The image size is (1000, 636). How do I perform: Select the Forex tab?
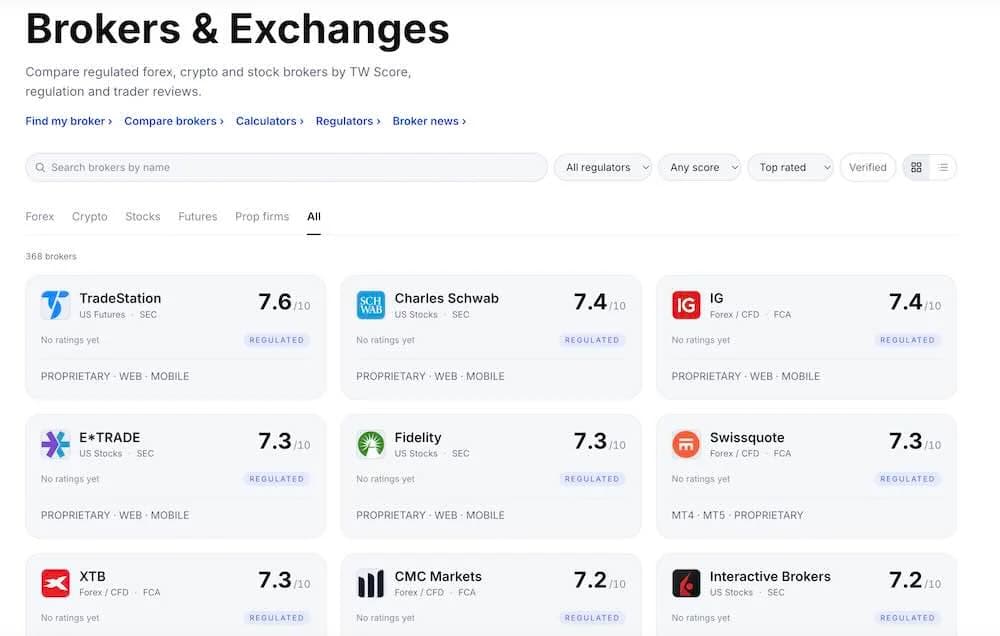[40, 216]
